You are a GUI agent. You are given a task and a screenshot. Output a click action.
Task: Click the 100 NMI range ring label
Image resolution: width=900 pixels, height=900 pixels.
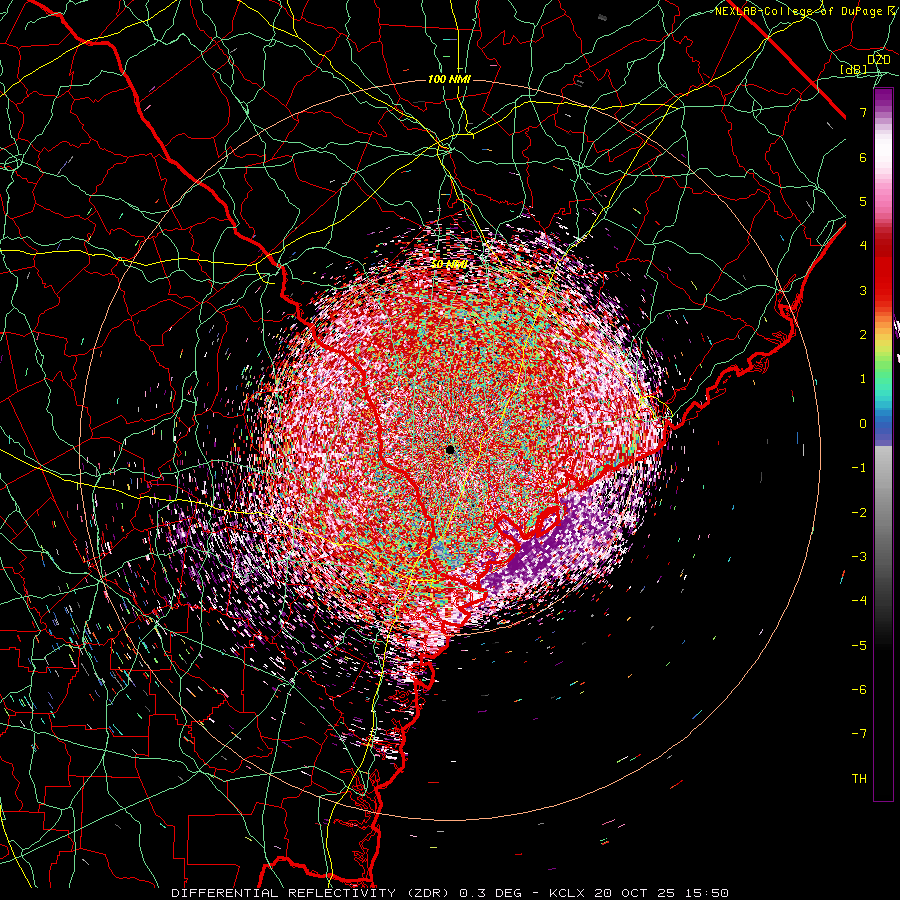[x=449, y=79]
